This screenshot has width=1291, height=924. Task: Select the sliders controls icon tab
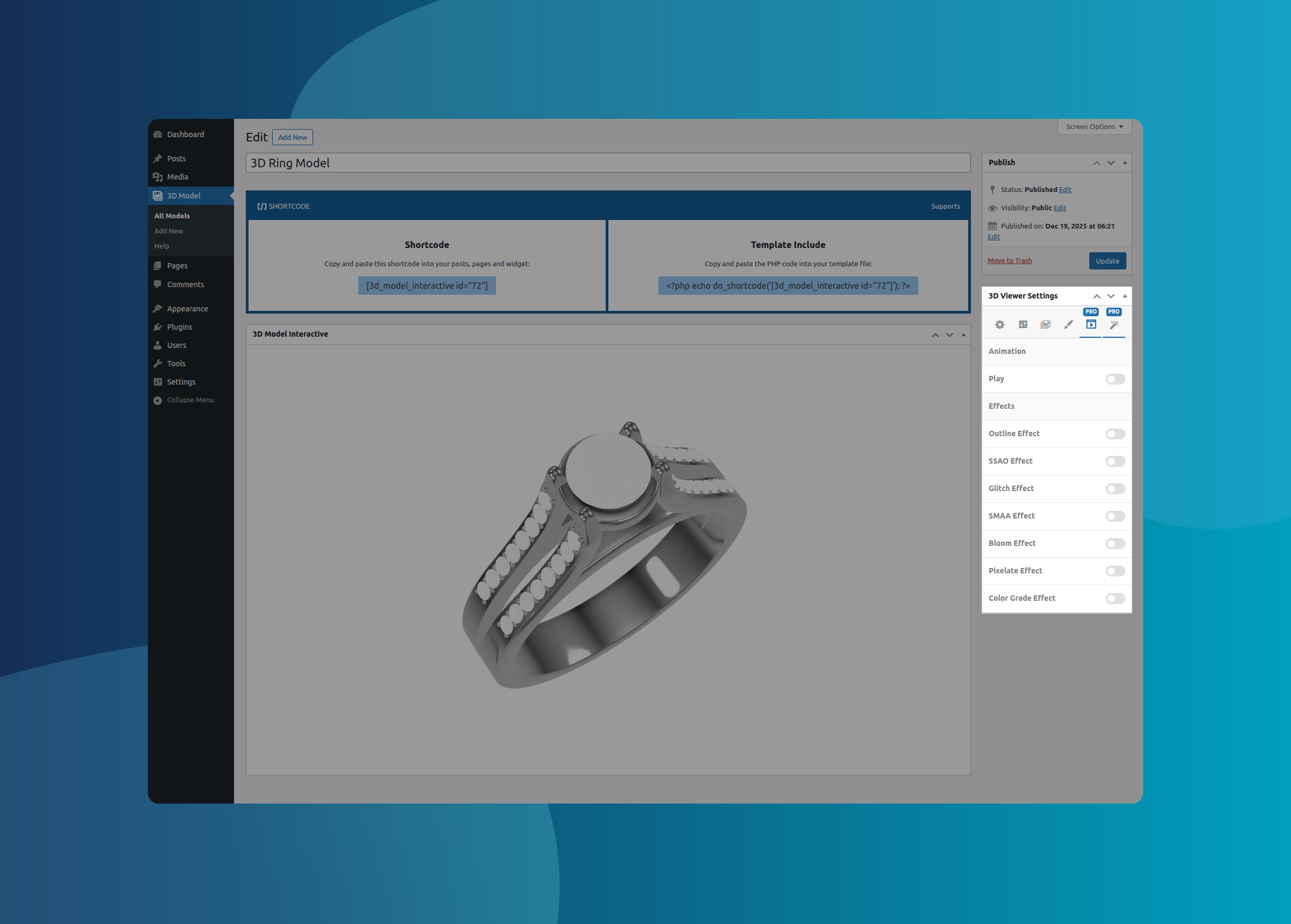1023,324
